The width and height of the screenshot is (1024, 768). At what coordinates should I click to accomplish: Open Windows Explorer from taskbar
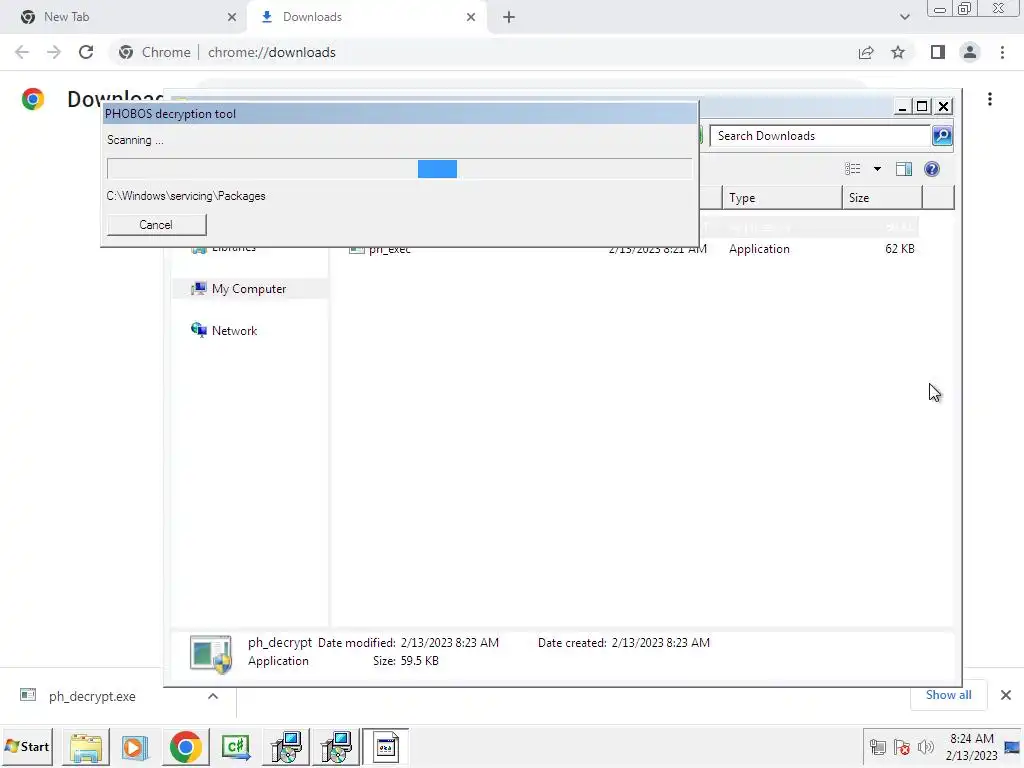[x=86, y=747]
